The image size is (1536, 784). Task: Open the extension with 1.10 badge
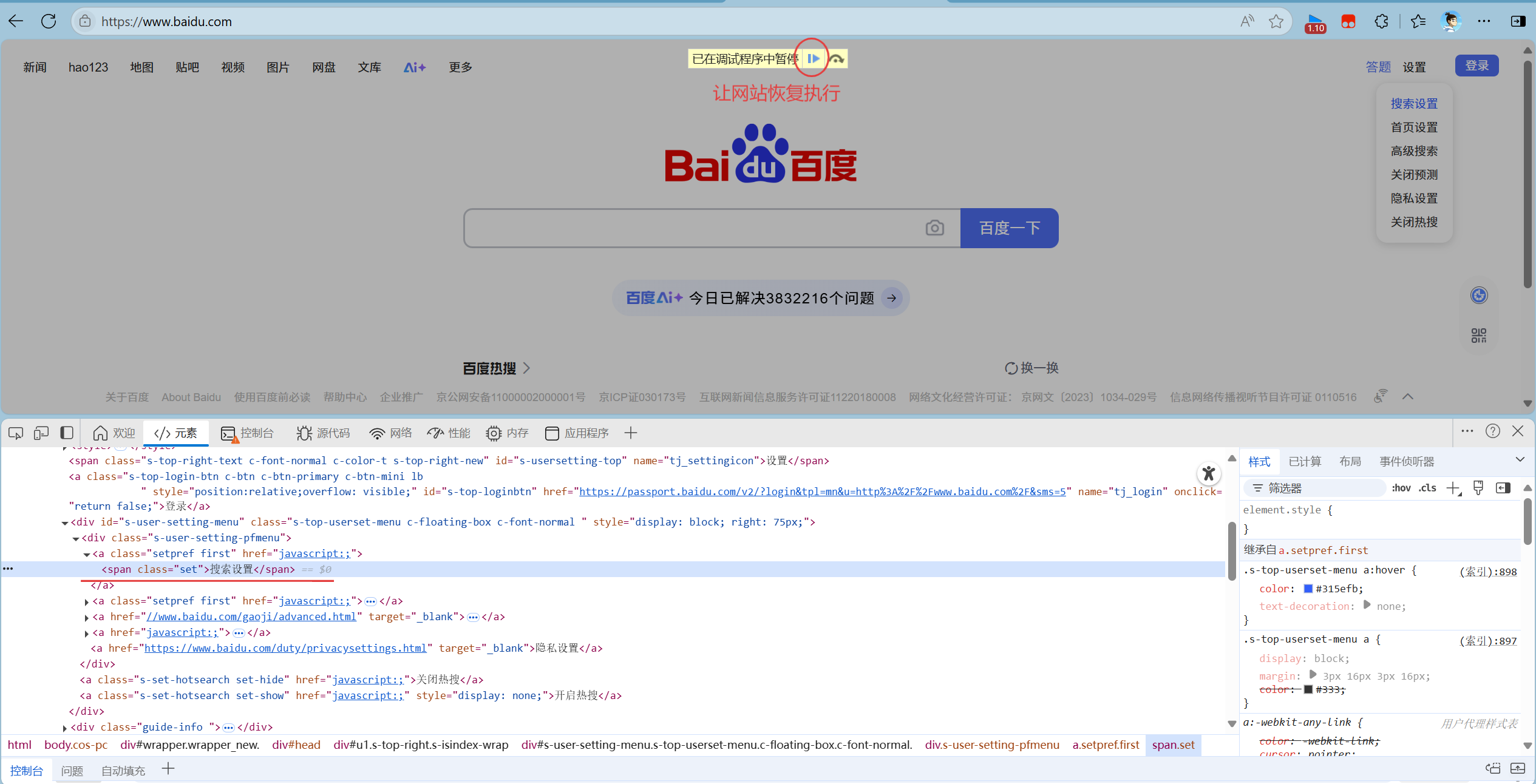1315,23
